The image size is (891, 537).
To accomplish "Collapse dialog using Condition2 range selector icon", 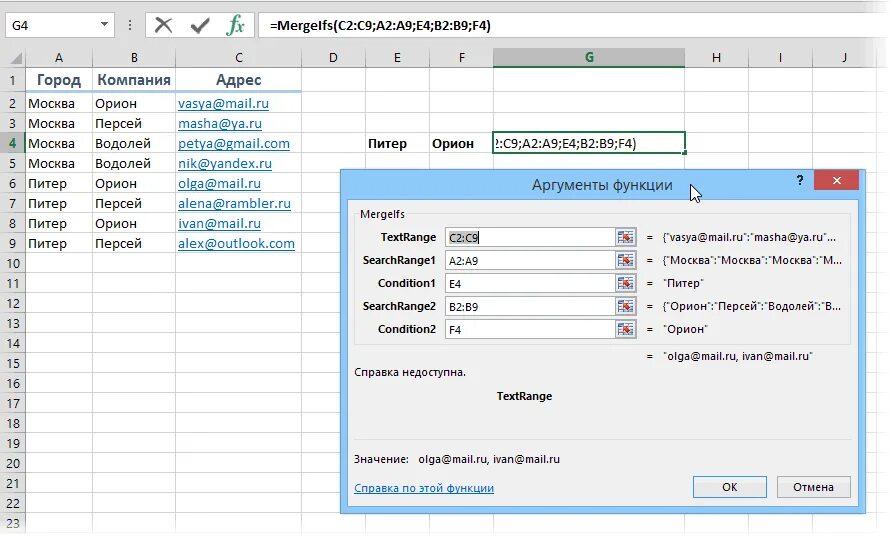I will 625,329.
